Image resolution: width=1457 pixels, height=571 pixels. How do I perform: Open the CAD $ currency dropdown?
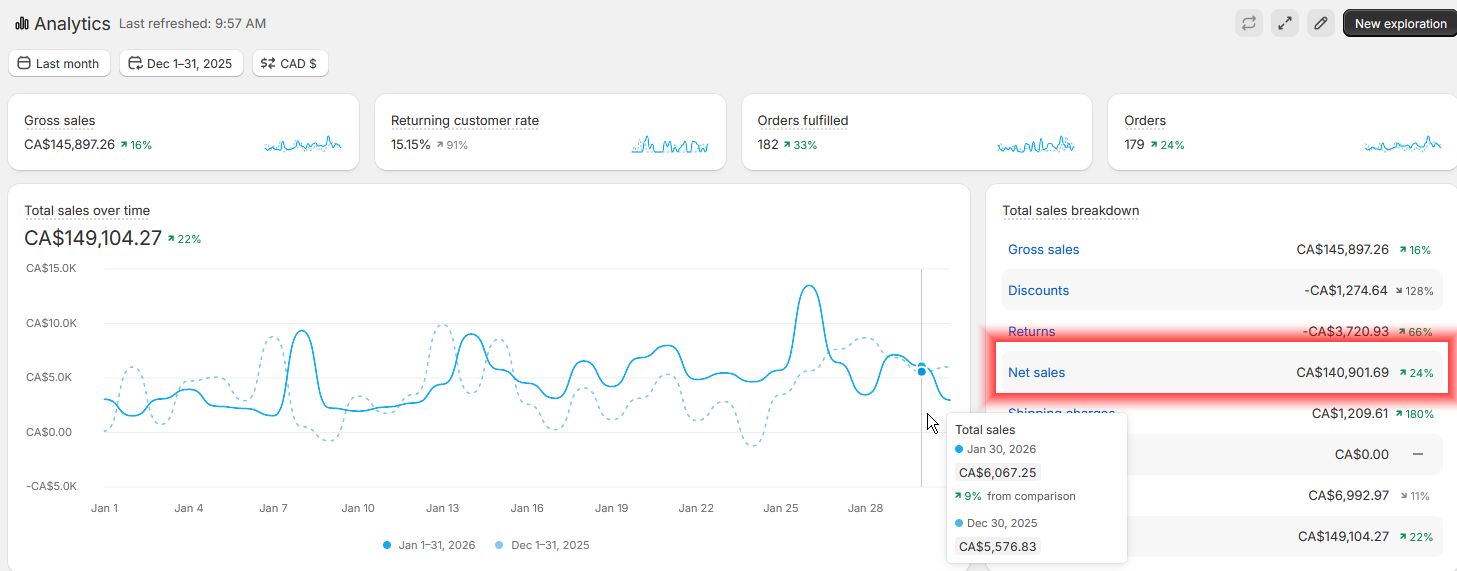click(x=290, y=63)
